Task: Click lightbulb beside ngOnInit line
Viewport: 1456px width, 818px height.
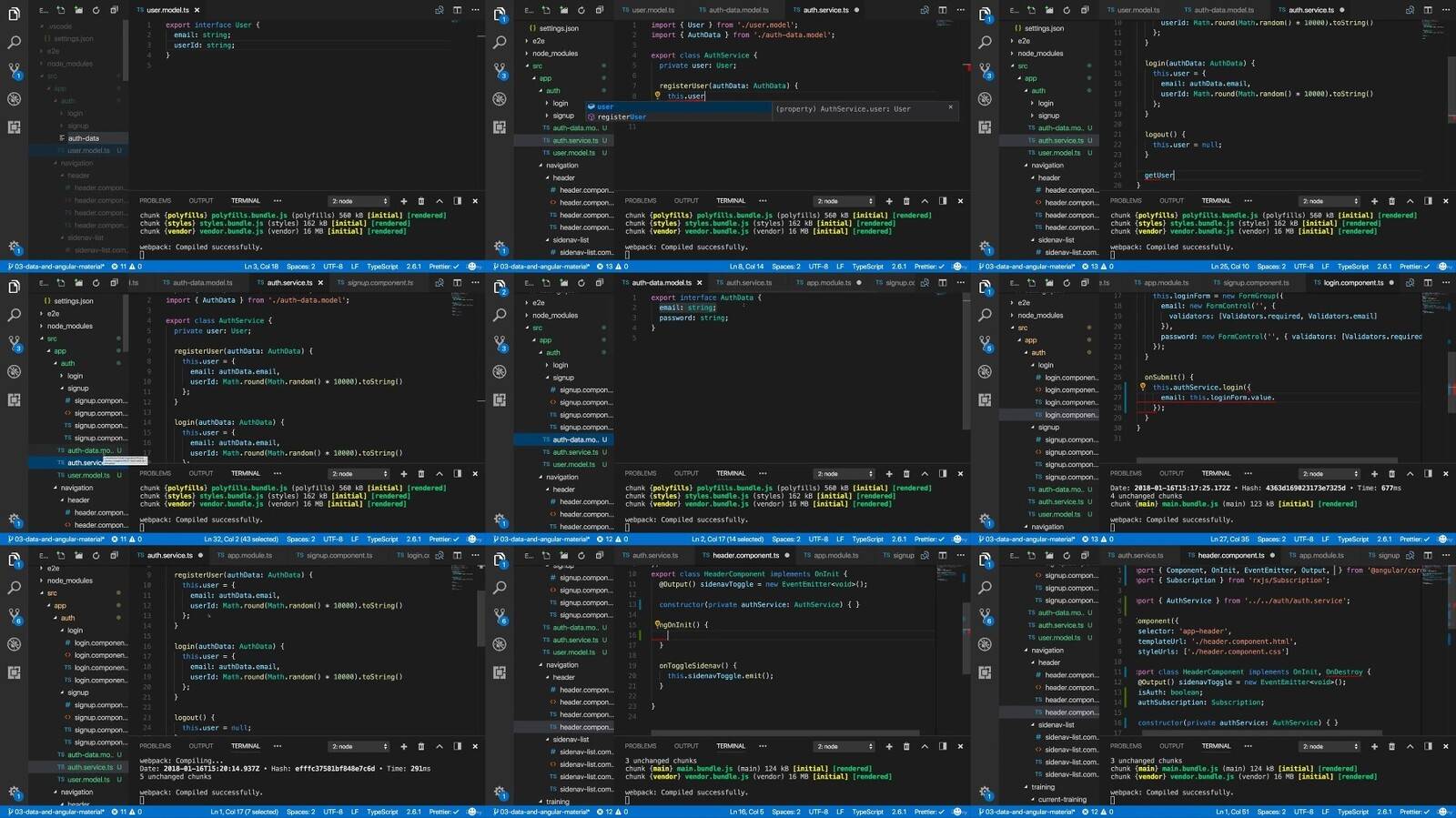Action: pyautogui.click(x=657, y=624)
